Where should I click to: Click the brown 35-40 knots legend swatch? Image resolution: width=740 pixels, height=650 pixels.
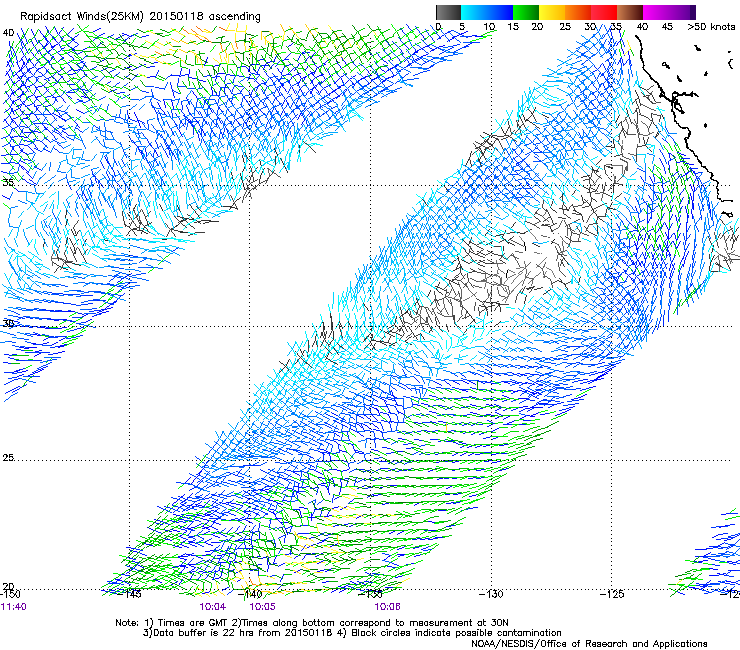pos(630,12)
